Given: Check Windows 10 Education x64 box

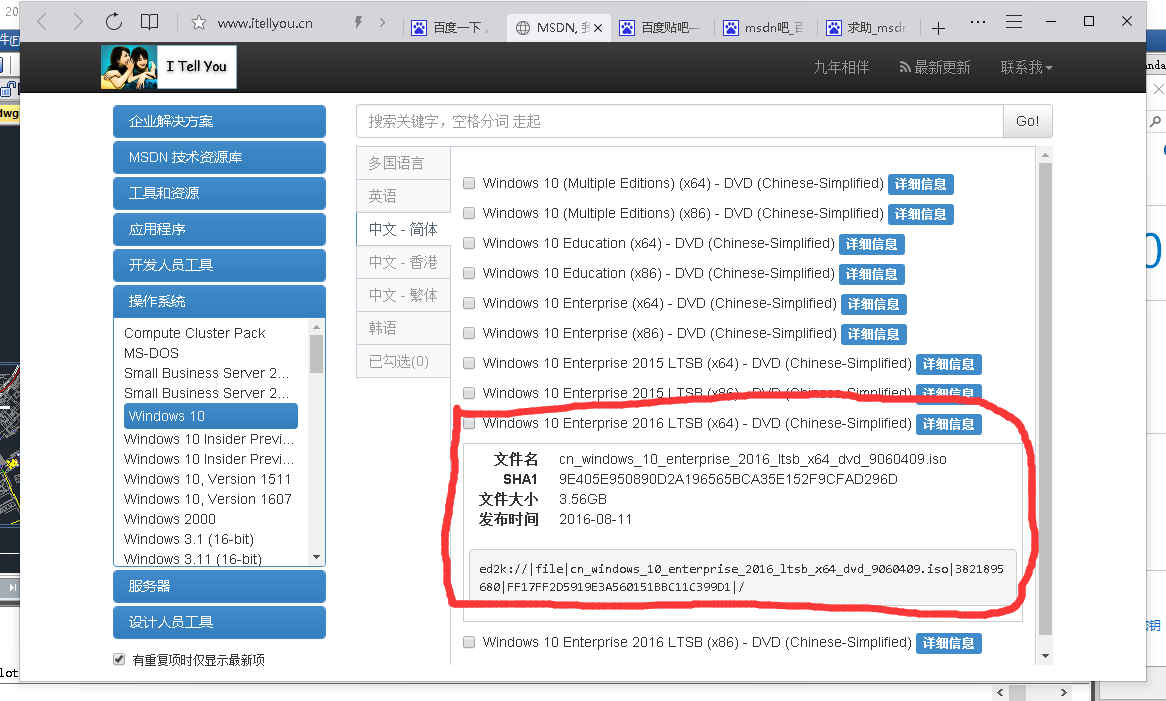Looking at the screenshot, I should (x=469, y=243).
